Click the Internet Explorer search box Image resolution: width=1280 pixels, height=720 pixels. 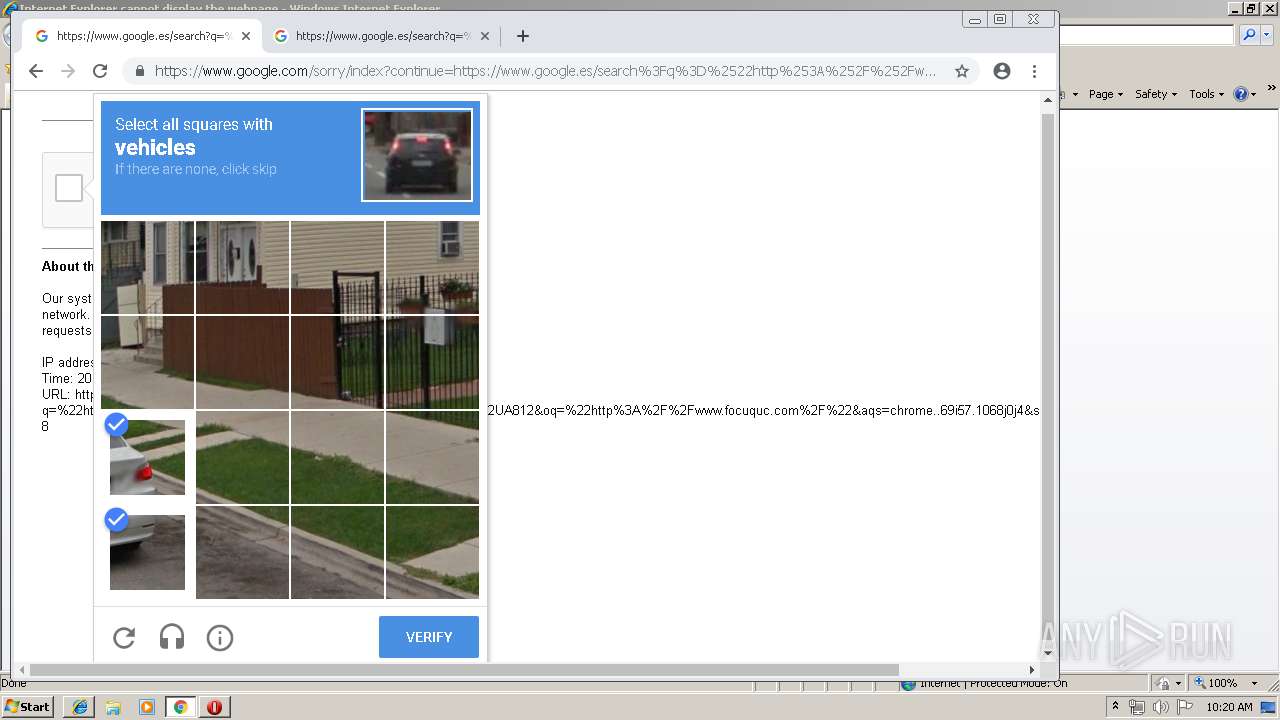(1147, 35)
